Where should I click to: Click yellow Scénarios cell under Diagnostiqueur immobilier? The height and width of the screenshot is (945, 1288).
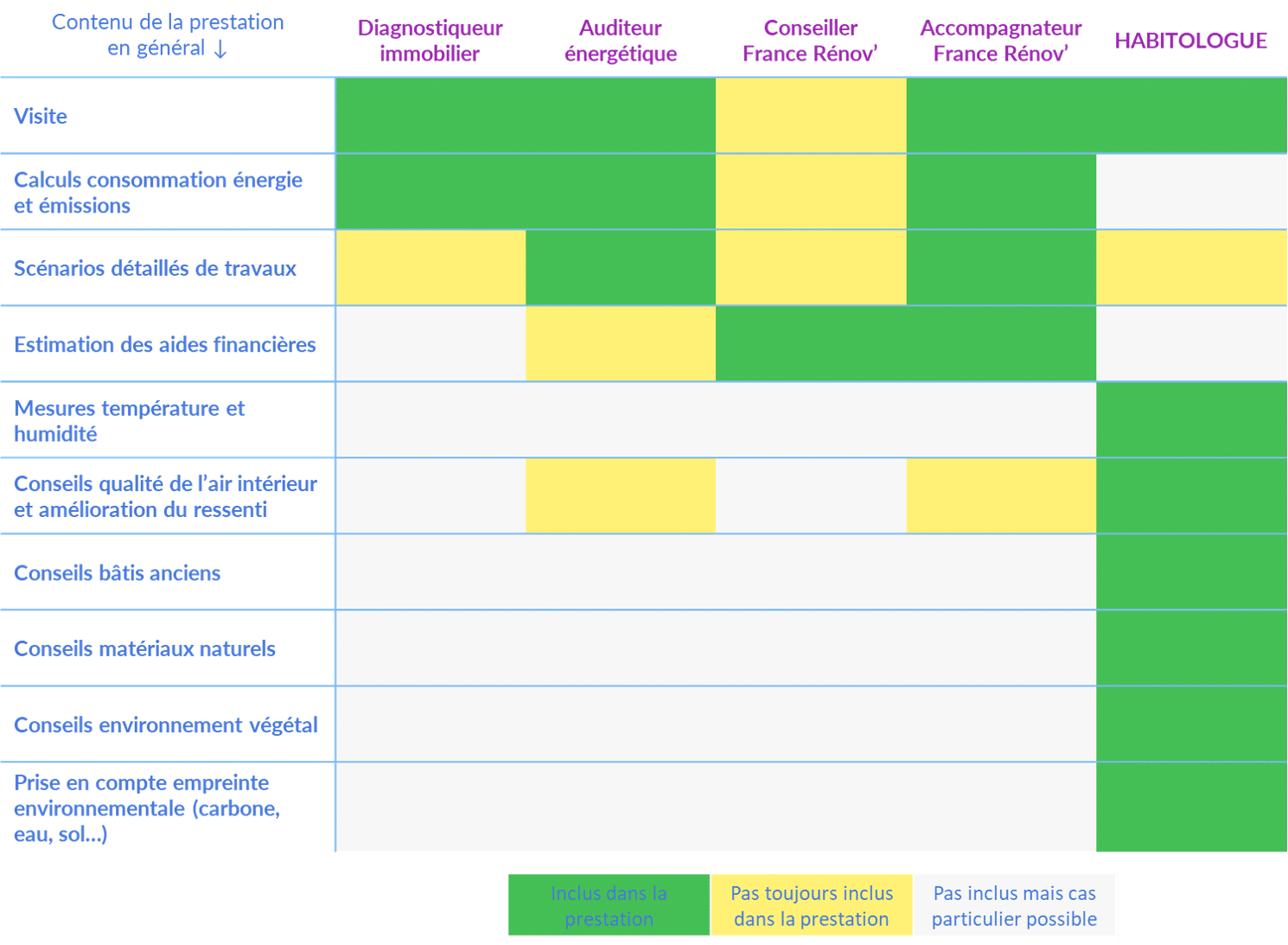coord(430,268)
